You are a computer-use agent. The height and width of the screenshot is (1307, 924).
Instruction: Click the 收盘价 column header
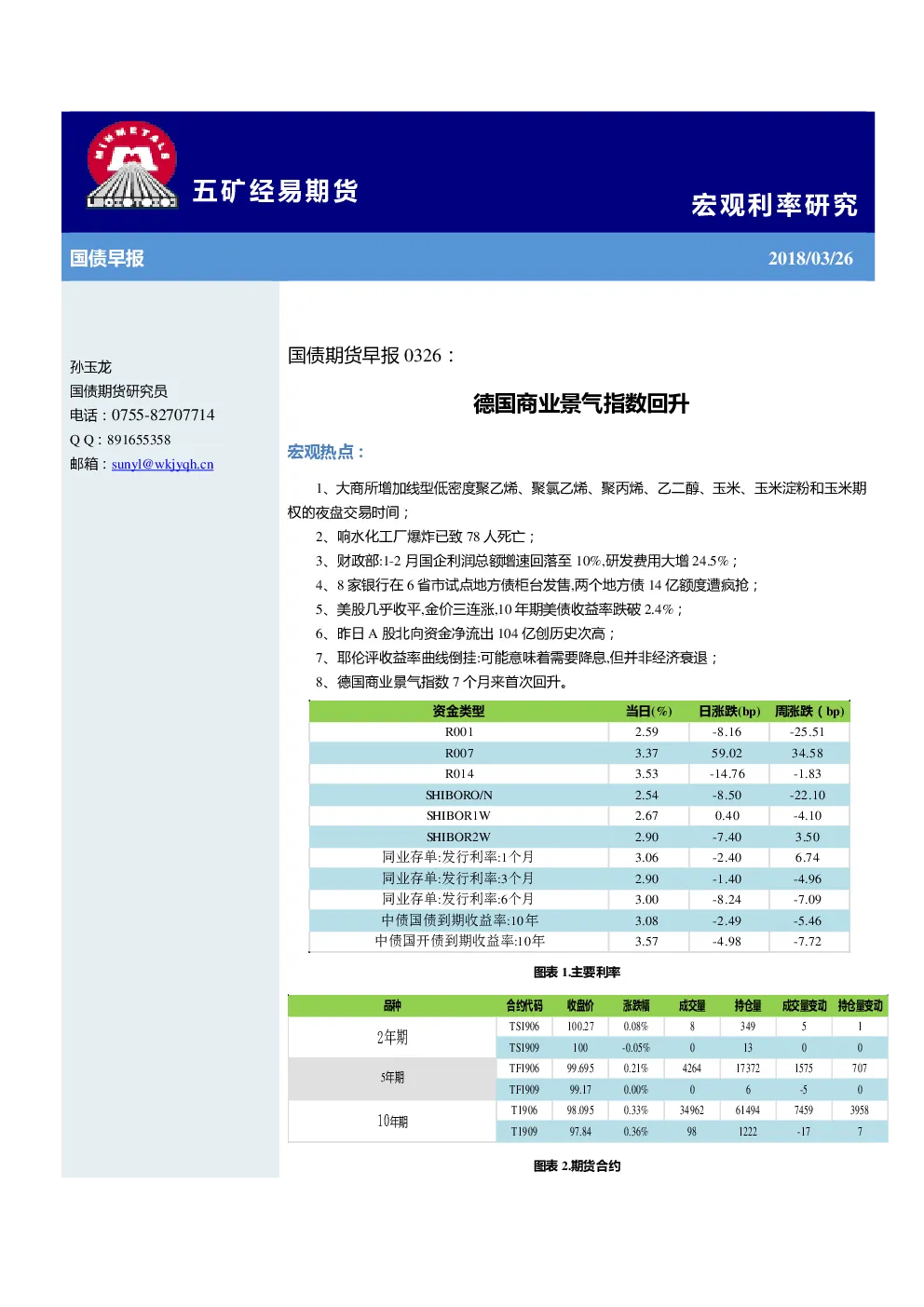coord(580,1006)
